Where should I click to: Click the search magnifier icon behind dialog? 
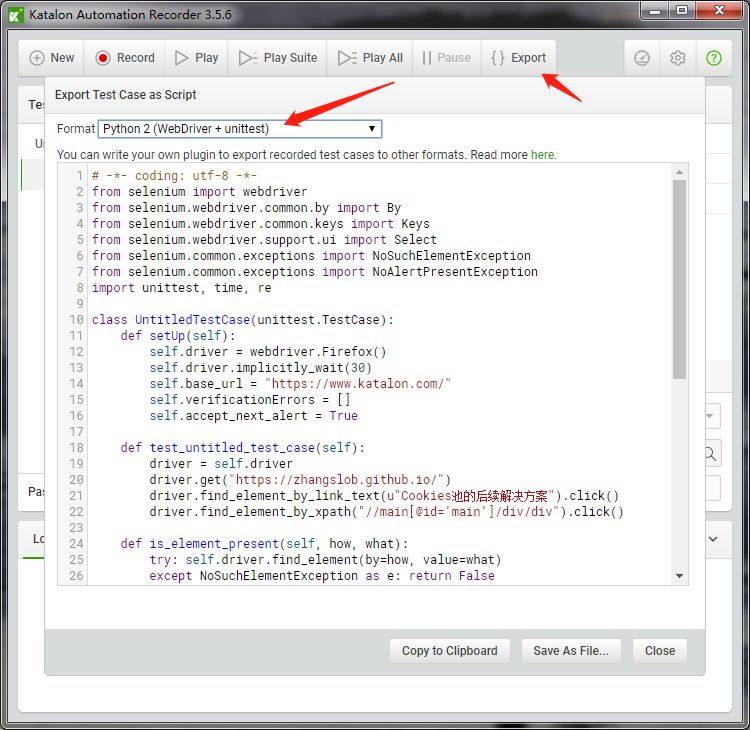pos(711,453)
